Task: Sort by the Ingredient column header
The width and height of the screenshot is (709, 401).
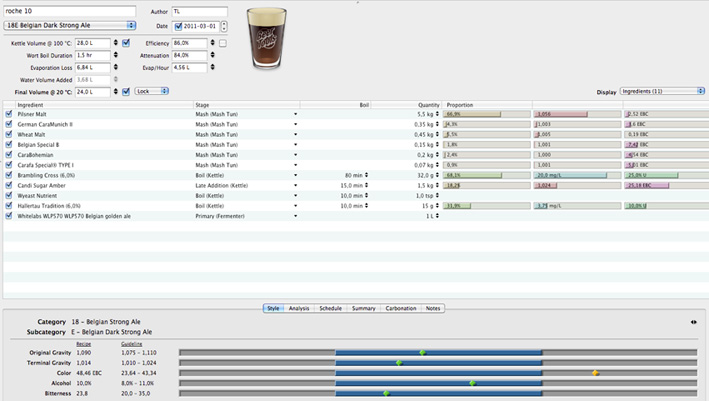Action: coord(30,104)
